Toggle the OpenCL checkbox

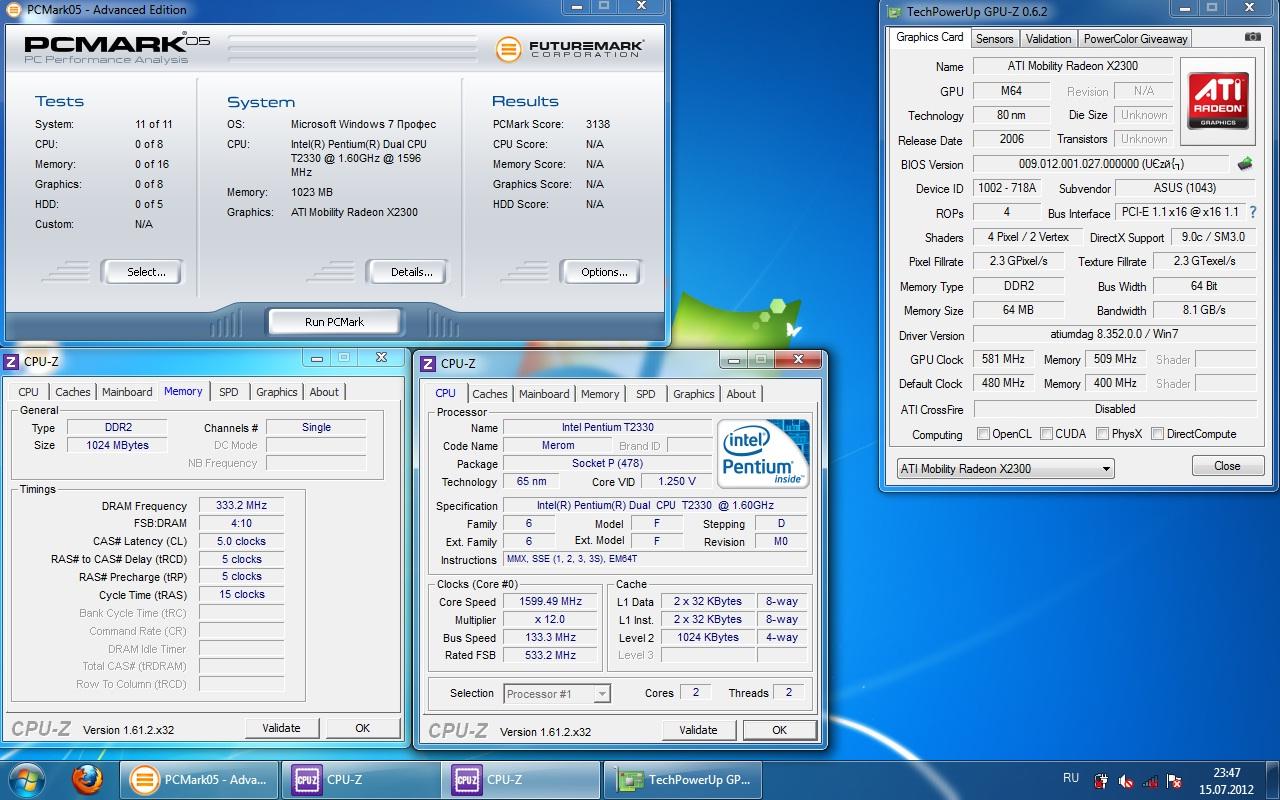(983, 433)
